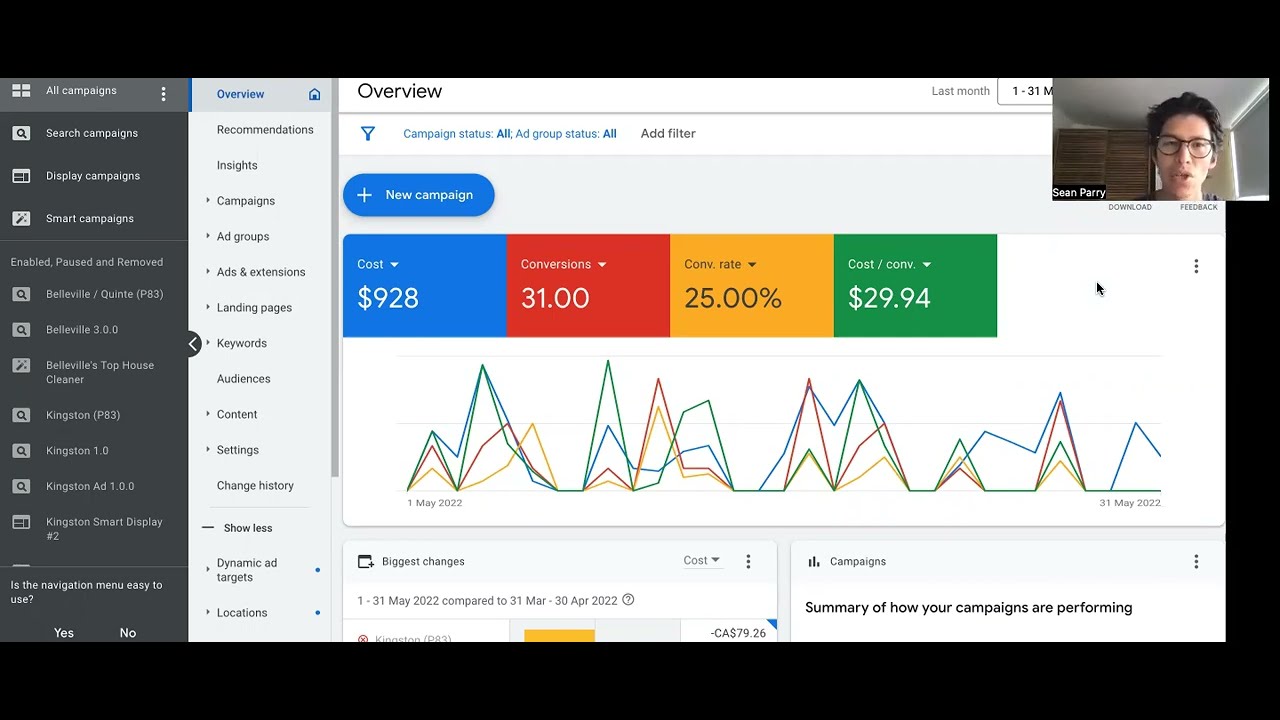Screen dimensions: 1280x720
Task: Open the All campaigns three-dot menu
Action: point(163,94)
